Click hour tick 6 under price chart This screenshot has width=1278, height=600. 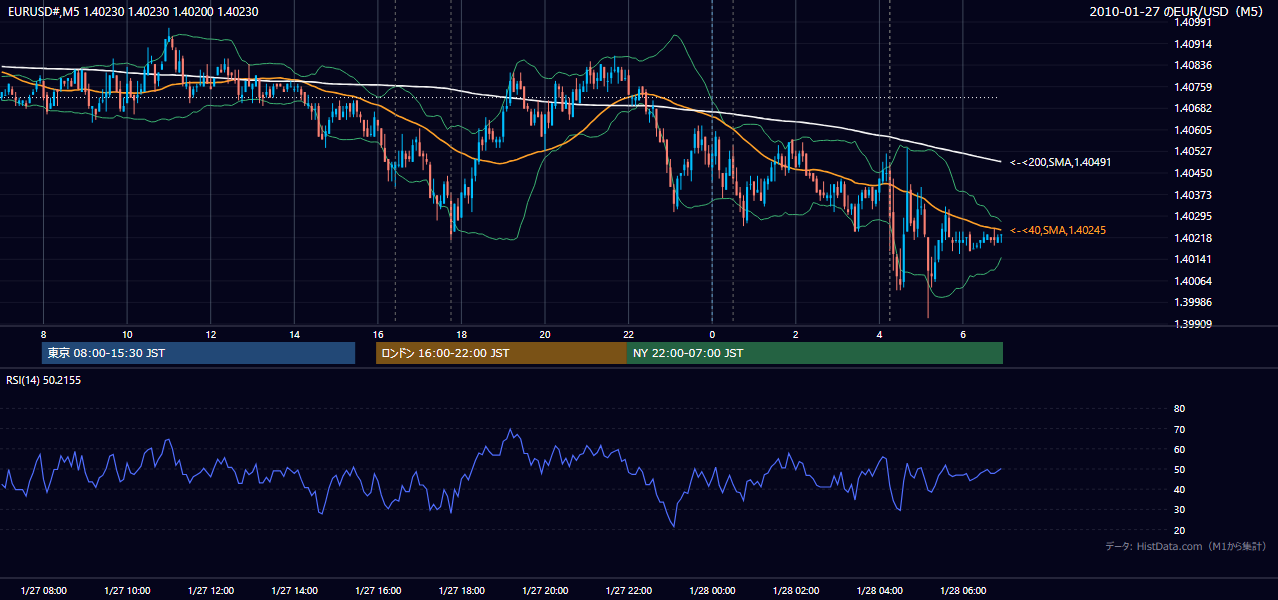tap(962, 334)
